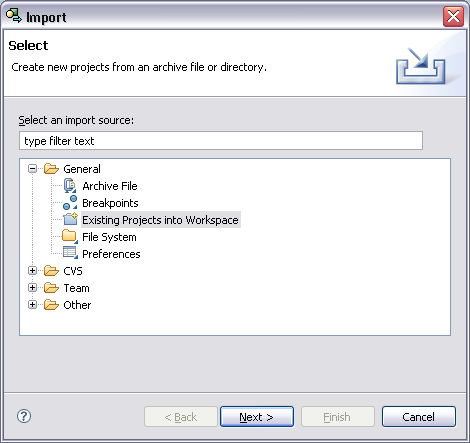Close the Import dialog window

[x=453, y=16]
